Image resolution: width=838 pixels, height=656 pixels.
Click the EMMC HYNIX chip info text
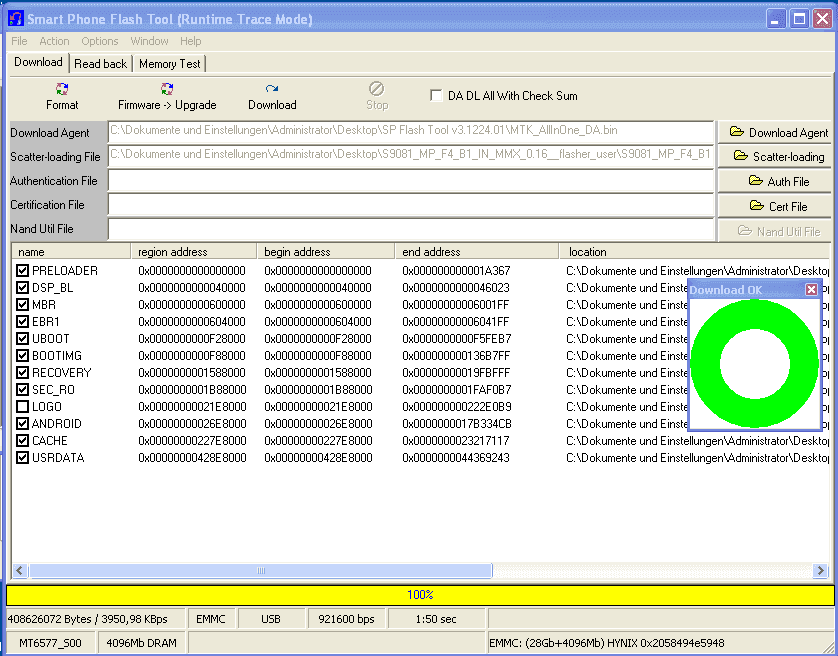point(607,643)
